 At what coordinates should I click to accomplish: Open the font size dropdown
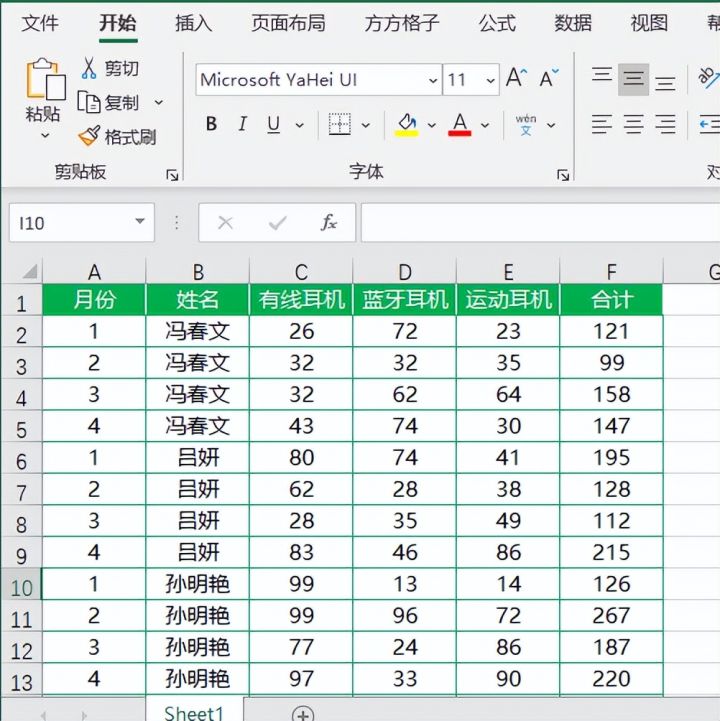[x=491, y=80]
